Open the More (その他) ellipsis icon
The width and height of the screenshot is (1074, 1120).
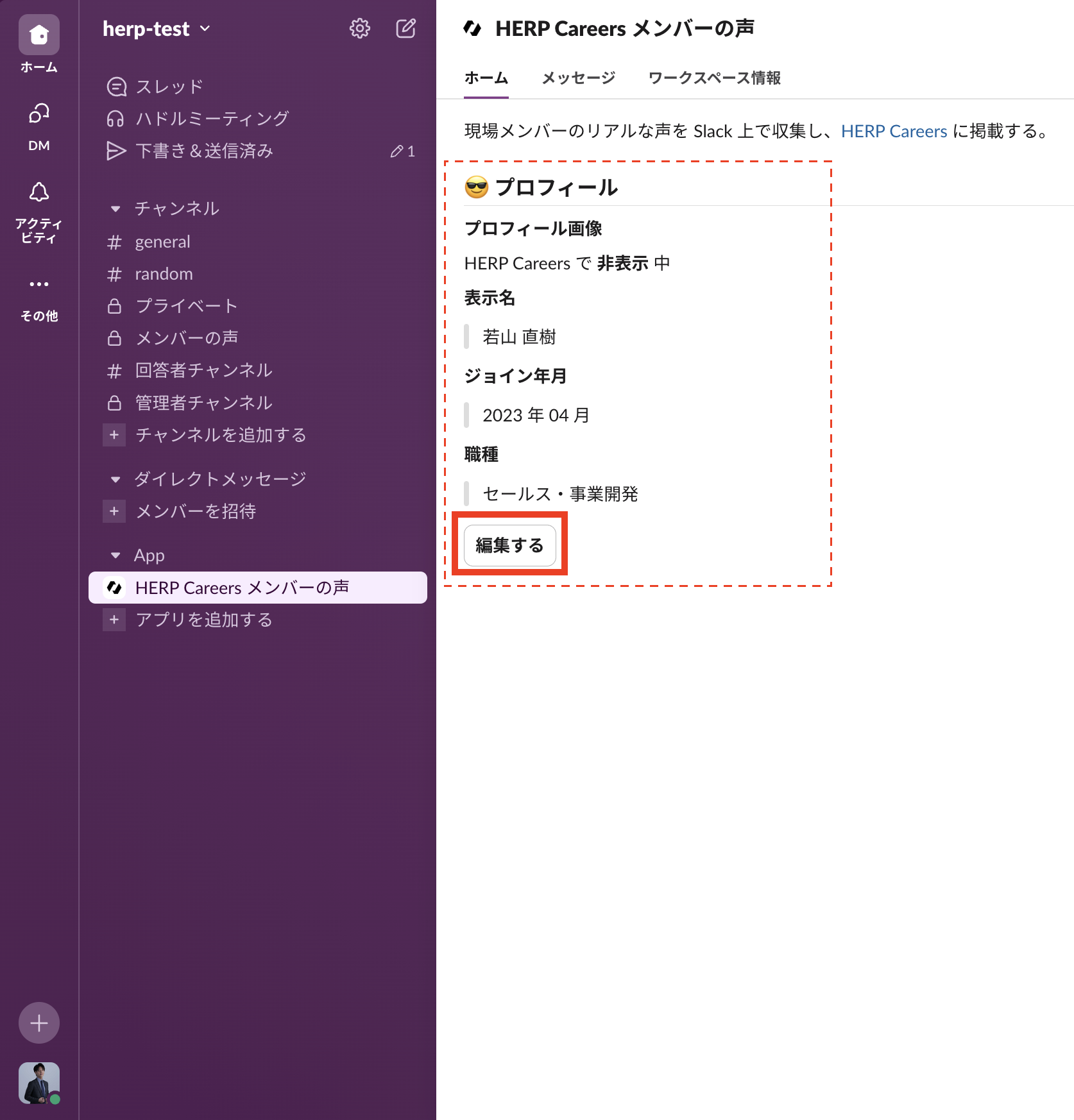tap(39, 284)
